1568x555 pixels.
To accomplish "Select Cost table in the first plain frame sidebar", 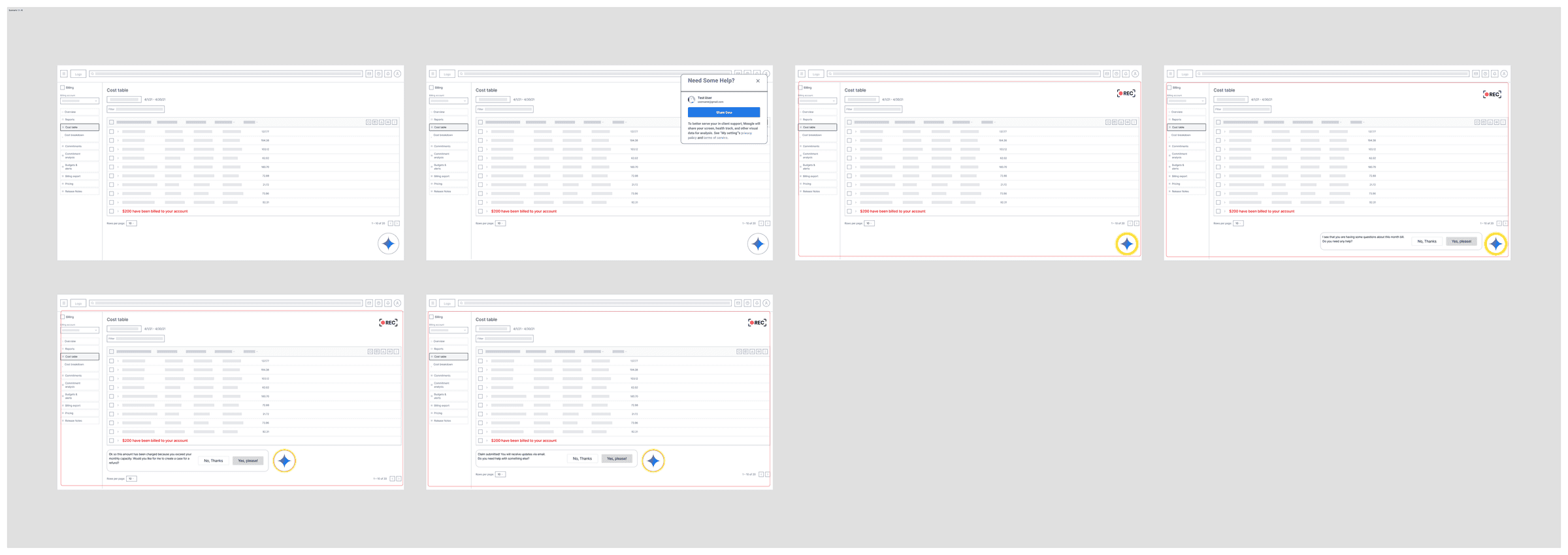I will tap(80, 127).
